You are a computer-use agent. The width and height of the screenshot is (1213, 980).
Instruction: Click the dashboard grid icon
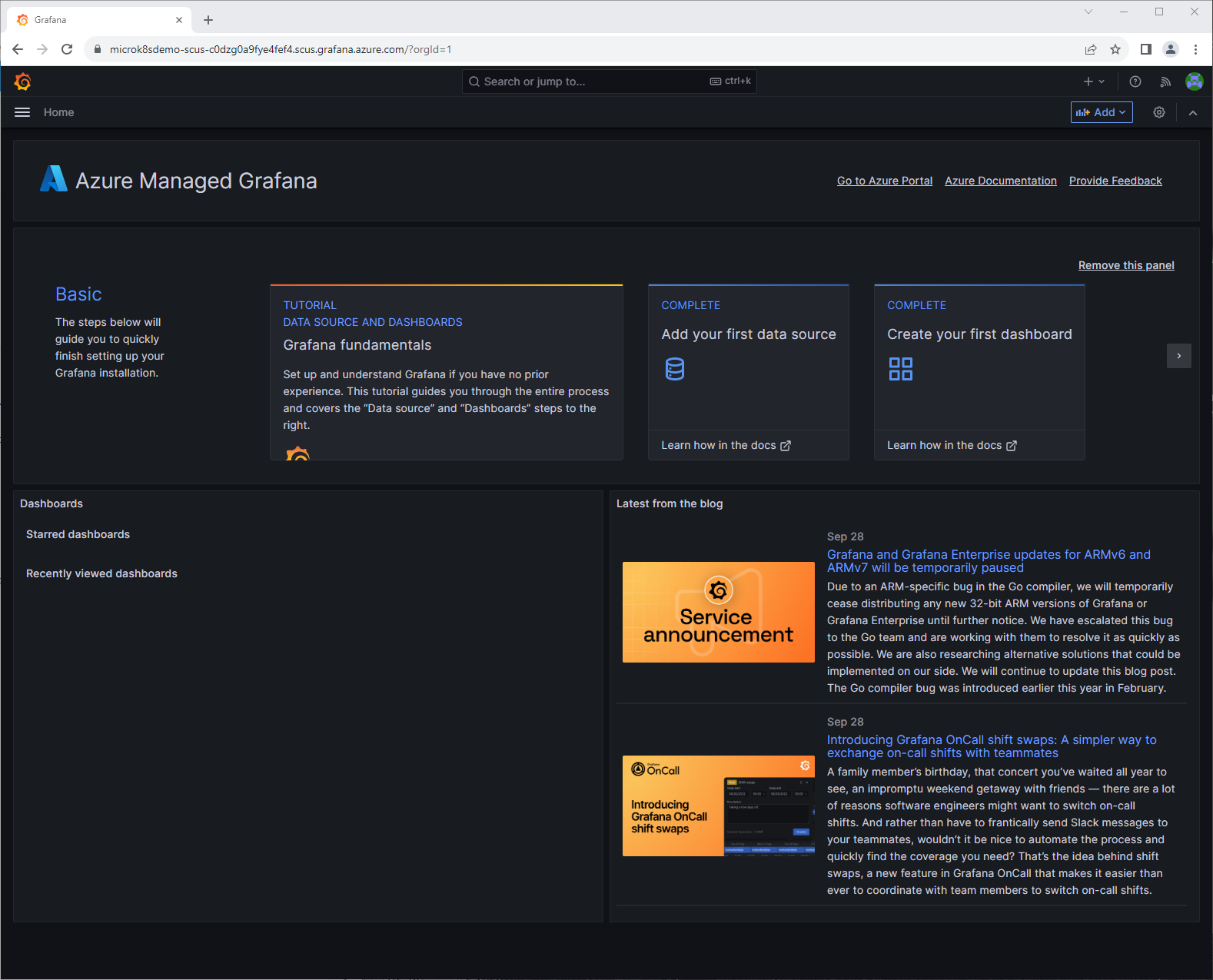(900, 369)
